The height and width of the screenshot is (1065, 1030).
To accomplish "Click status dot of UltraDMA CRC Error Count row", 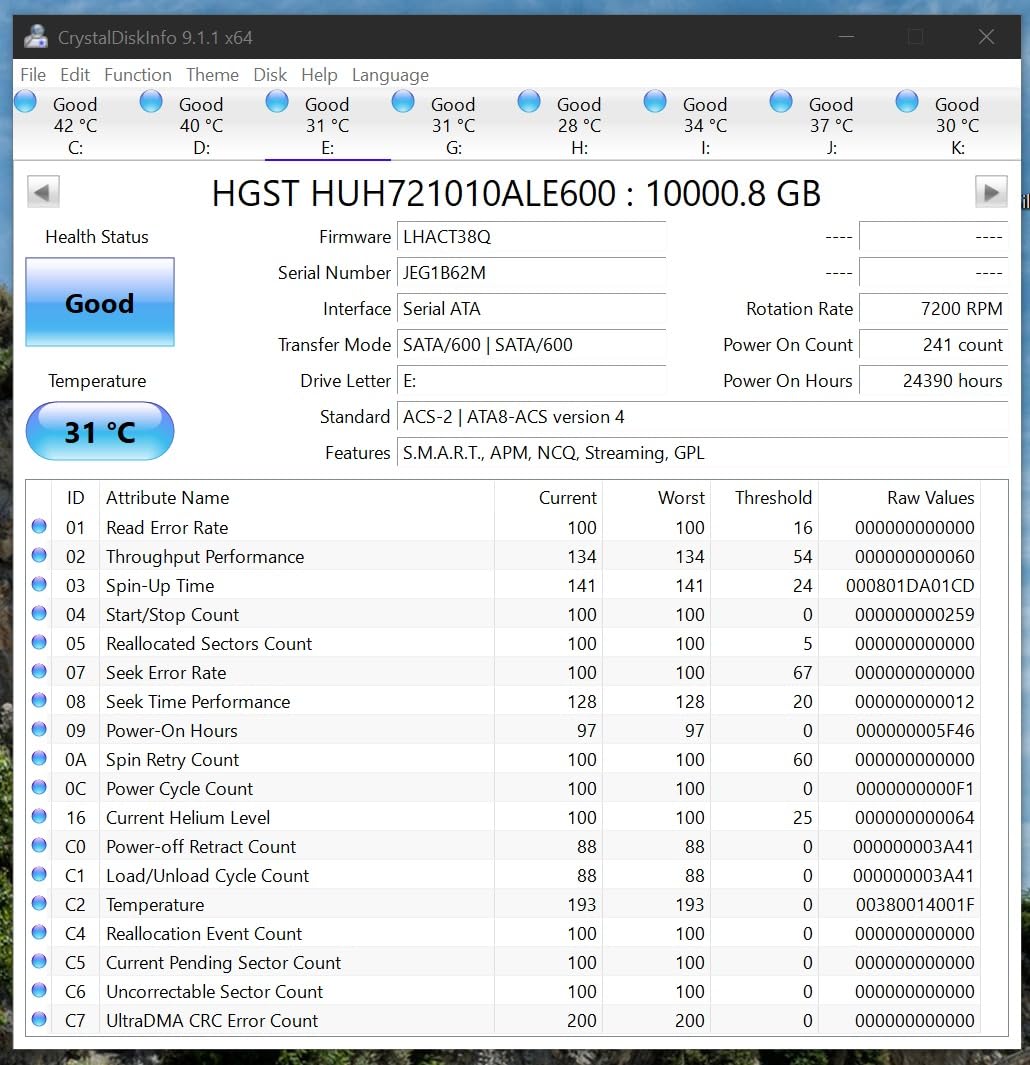I will [x=39, y=1019].
